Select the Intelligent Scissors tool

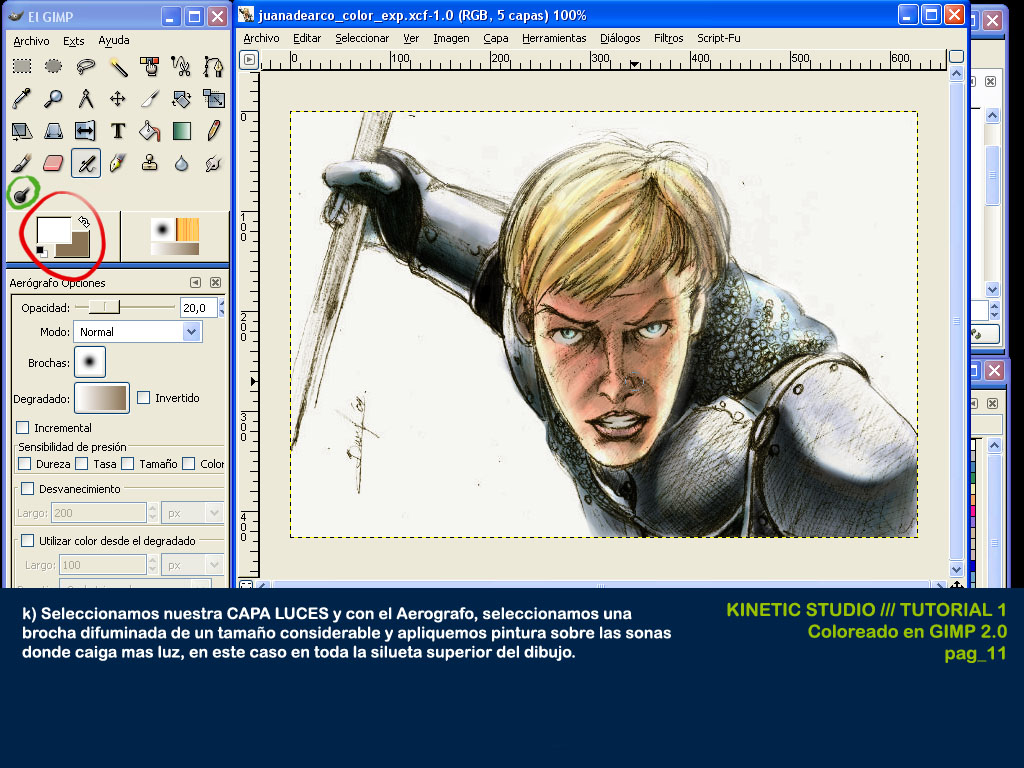coord(181,66)
